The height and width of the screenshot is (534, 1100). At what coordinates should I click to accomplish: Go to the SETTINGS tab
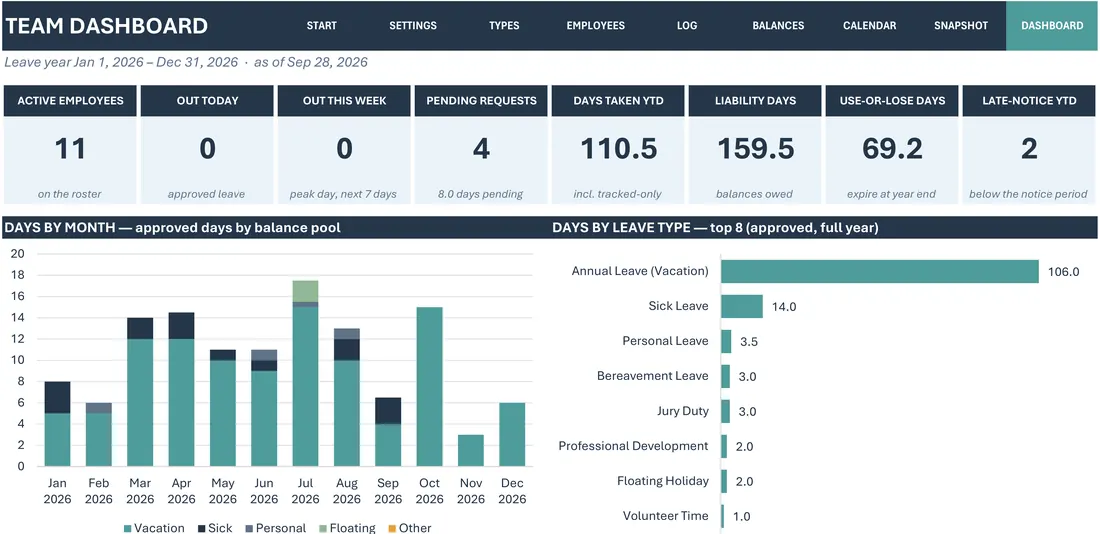[x=412, y=25]
